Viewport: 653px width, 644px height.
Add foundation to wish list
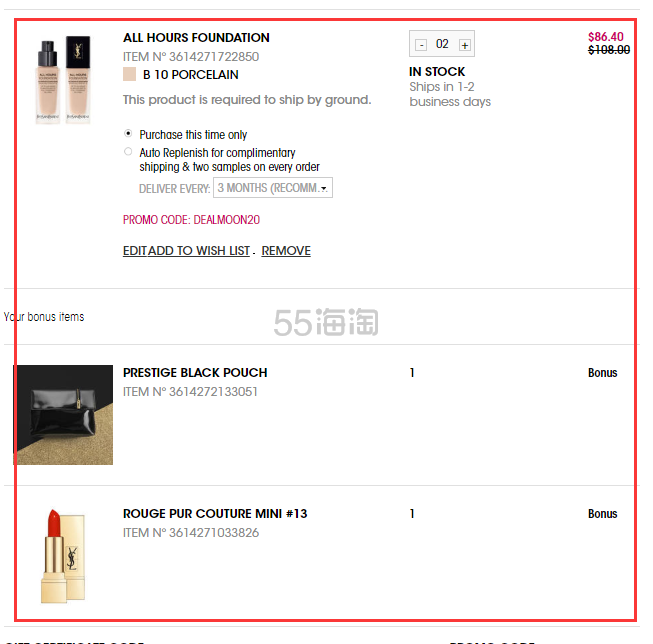[199, 250]
